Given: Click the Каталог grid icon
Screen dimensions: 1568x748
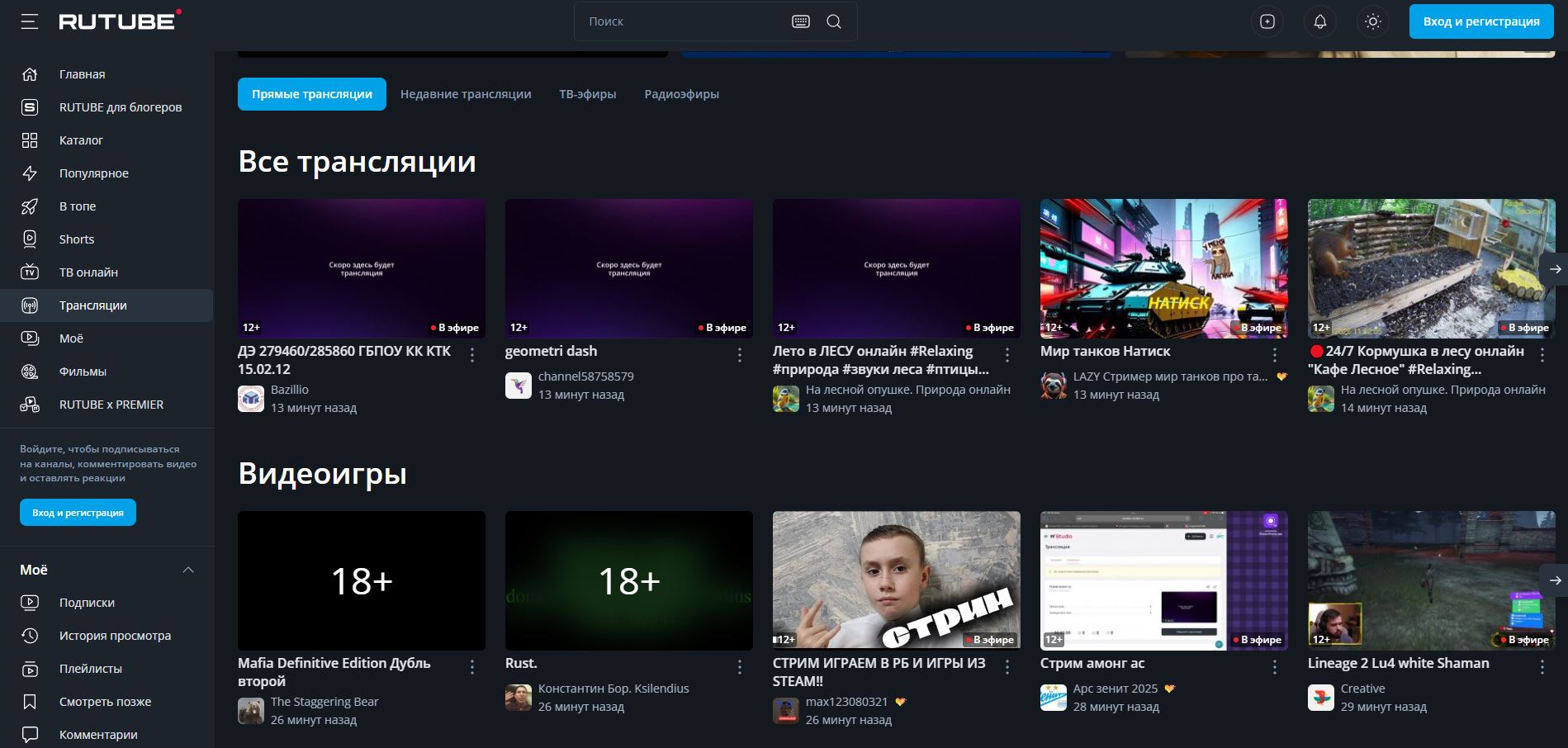Looking at the screenshot, I should (x=30, y=140).
